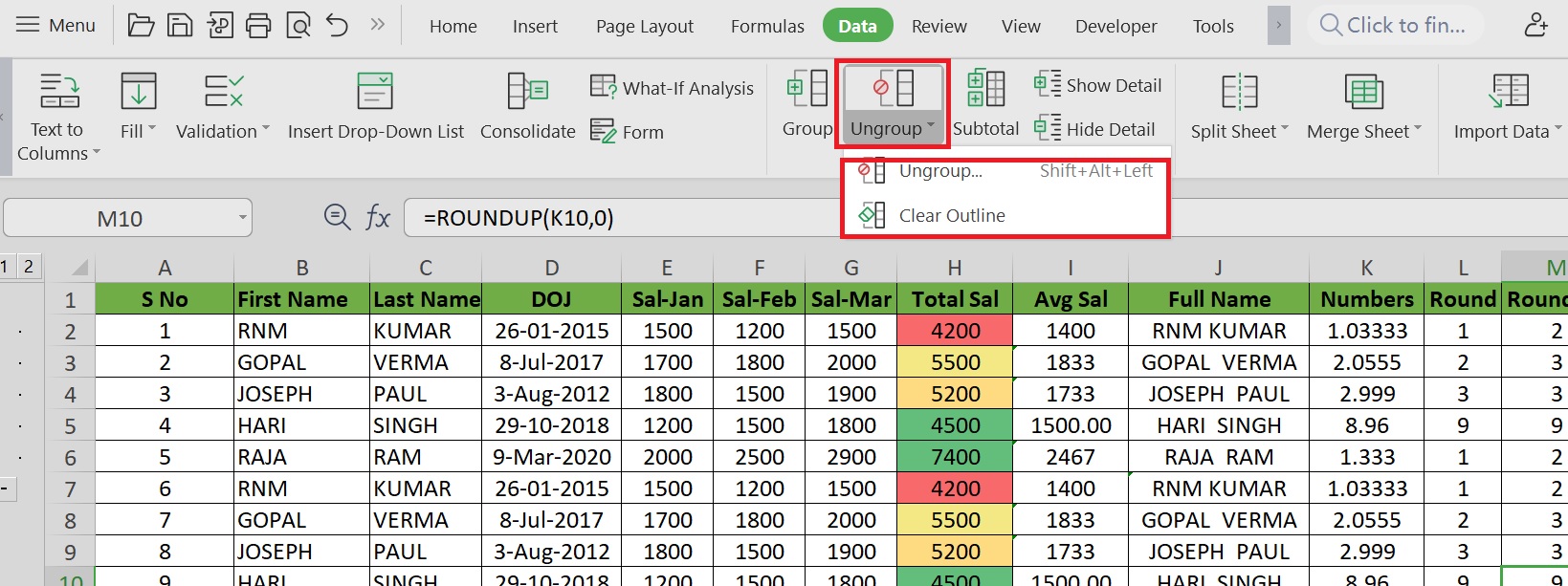
Task: Switch to outline level 2
Action: (x=29, y=267)
